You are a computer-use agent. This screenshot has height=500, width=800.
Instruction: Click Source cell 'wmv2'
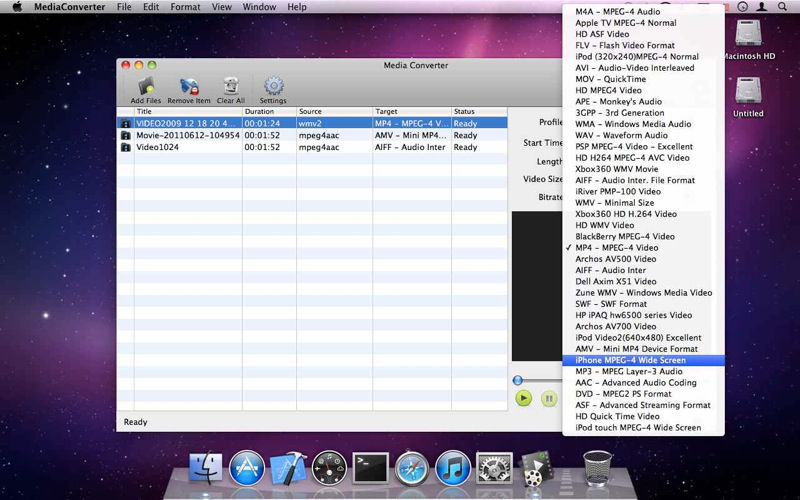tap(310, 123)
